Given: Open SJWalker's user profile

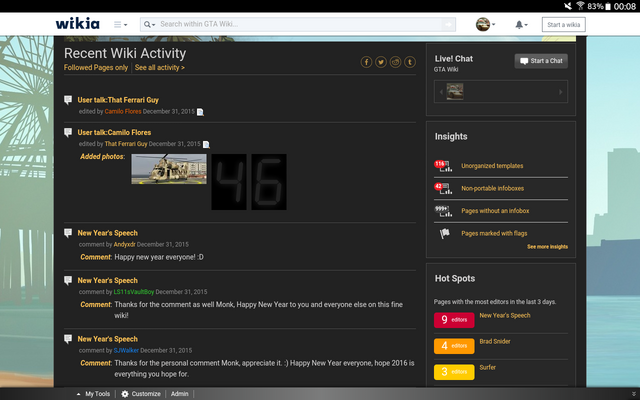Looking at the screenshot, I should point(126,351).
